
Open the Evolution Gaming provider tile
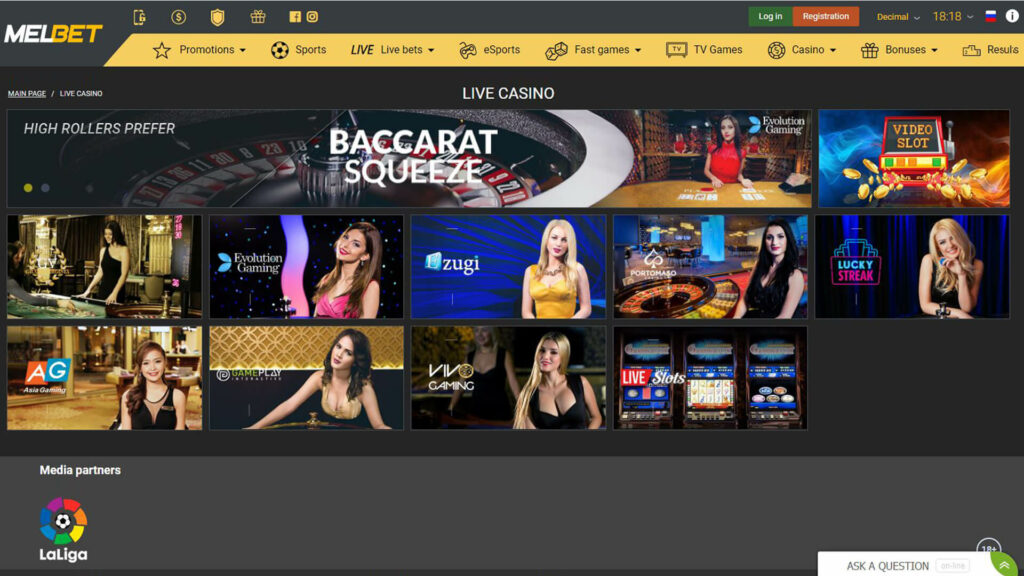pyautogui.click(x=306, y=266)
